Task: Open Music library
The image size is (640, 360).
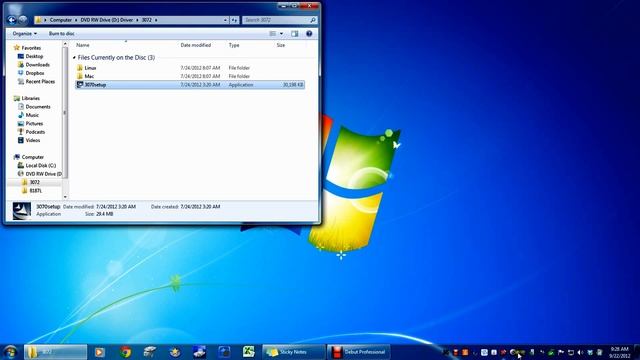Action: (x=32, y=115)
